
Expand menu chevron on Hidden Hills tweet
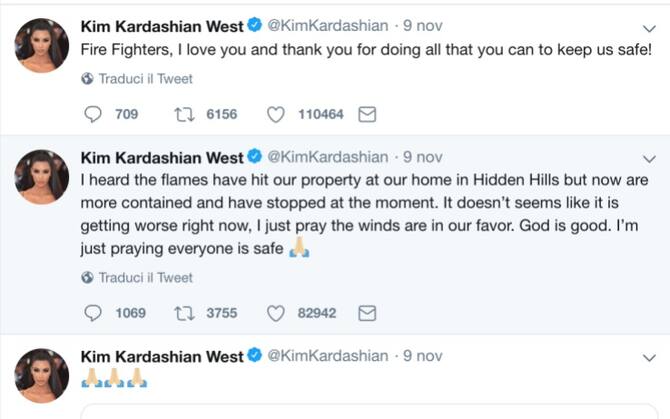point(649,159)
